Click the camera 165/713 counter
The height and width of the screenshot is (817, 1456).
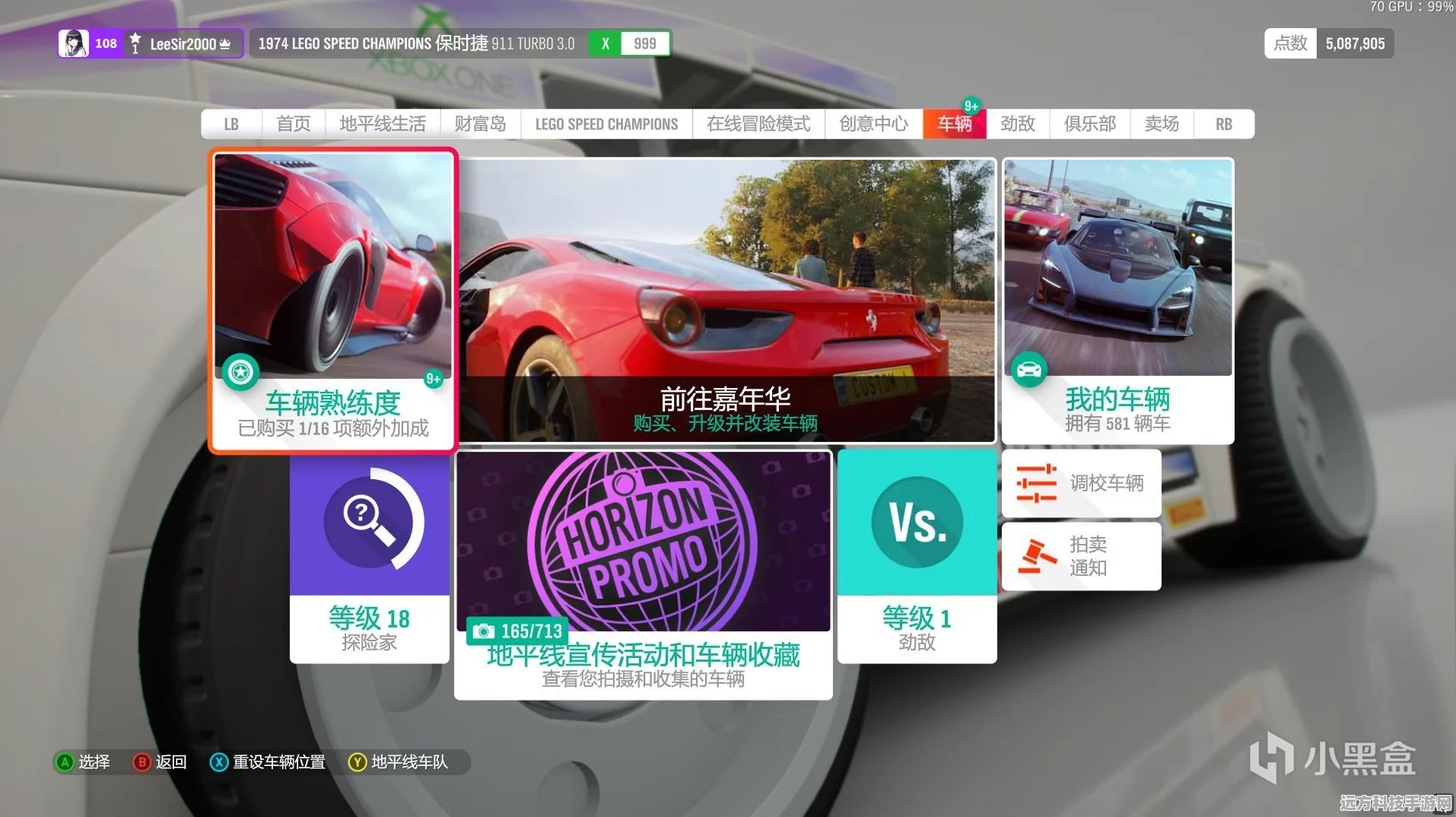pyautogui.click(x=517, y=631)
